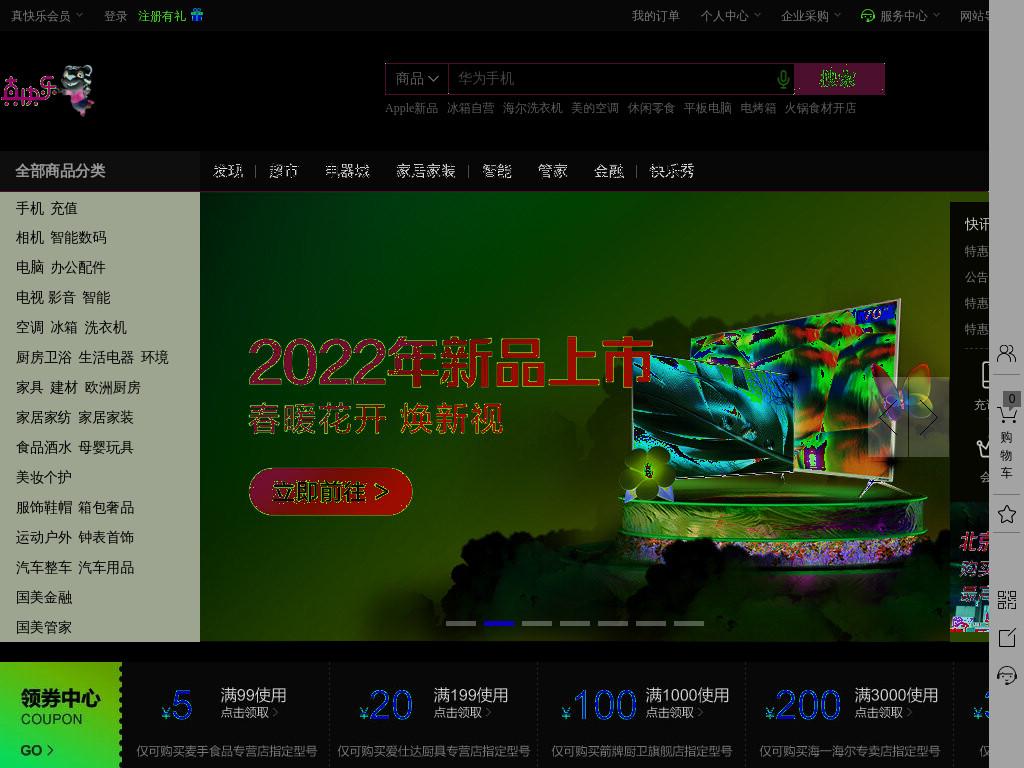The height and width of the screenshot is (768, 1024).
Task: Select the 家居家纺 category
Action: tap(44, 418)
